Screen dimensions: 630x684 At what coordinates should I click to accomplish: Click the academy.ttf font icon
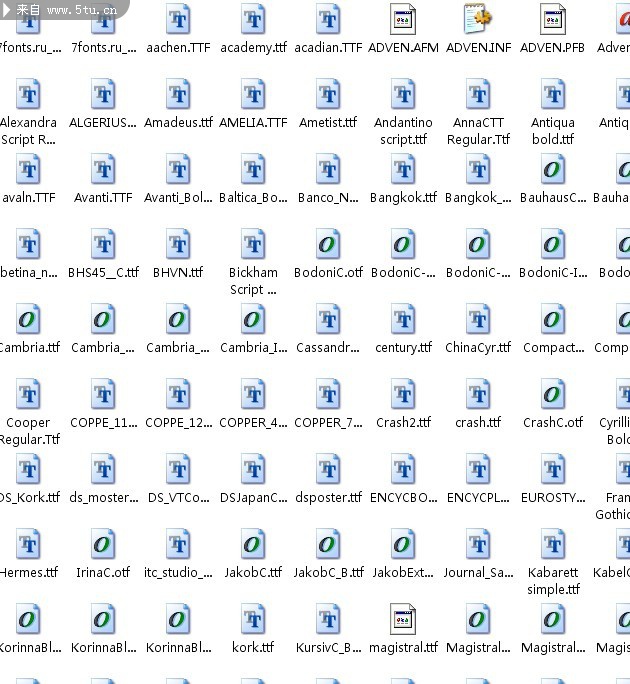click(253, 20)
